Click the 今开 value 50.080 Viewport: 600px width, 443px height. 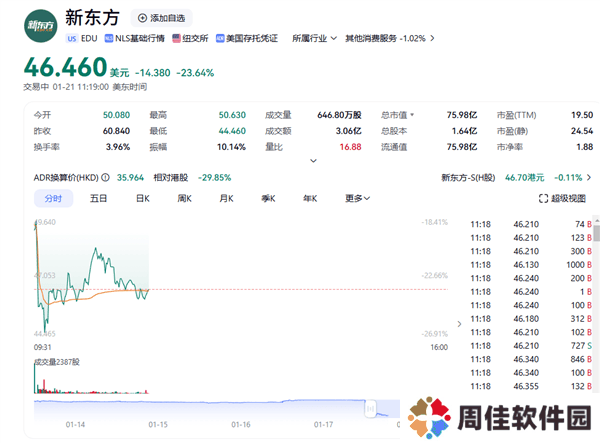(116, 115)
